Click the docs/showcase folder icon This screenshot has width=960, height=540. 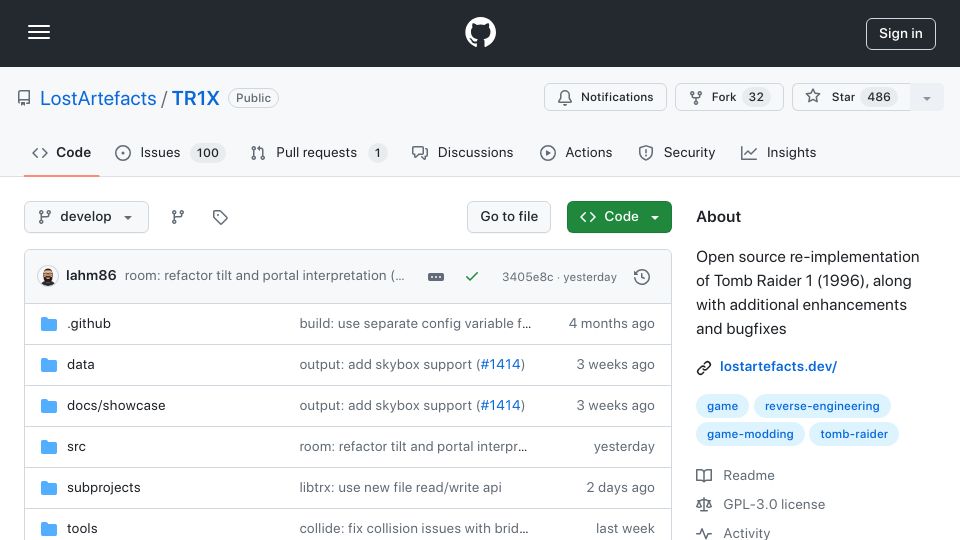pyautogui.click(x=49, y=406)
